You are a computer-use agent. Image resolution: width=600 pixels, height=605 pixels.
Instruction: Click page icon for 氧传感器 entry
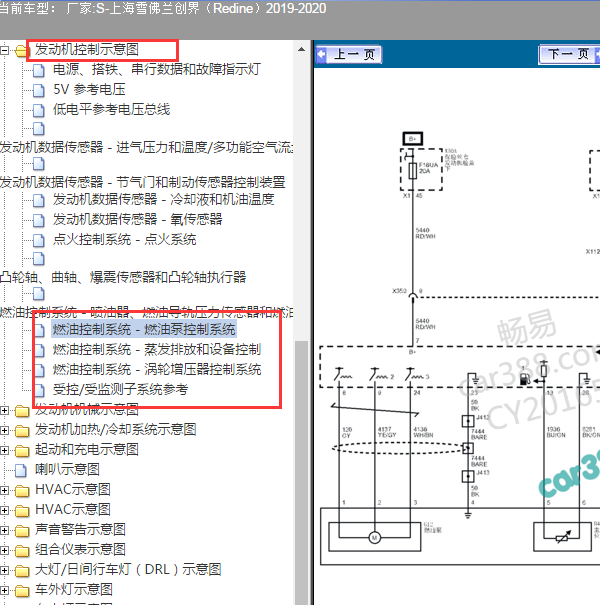(38, 220)
